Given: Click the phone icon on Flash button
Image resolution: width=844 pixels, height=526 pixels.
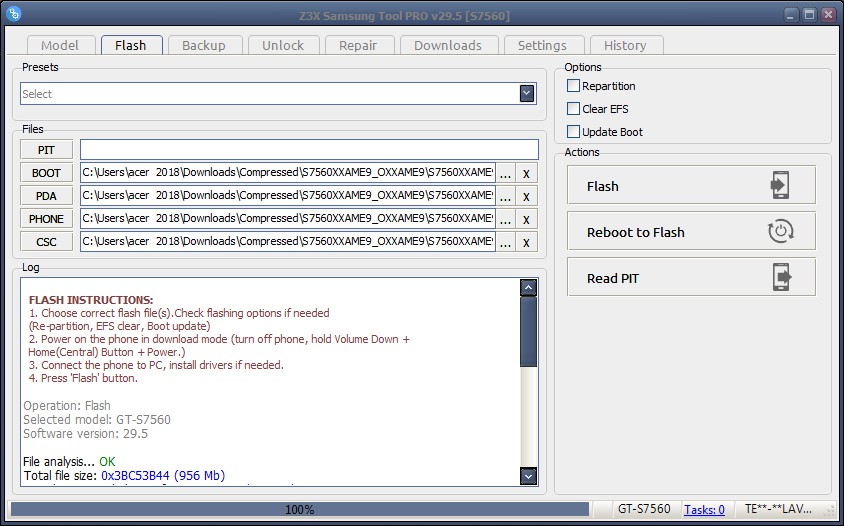Looking at the screenshot, I should coord(780,186).
